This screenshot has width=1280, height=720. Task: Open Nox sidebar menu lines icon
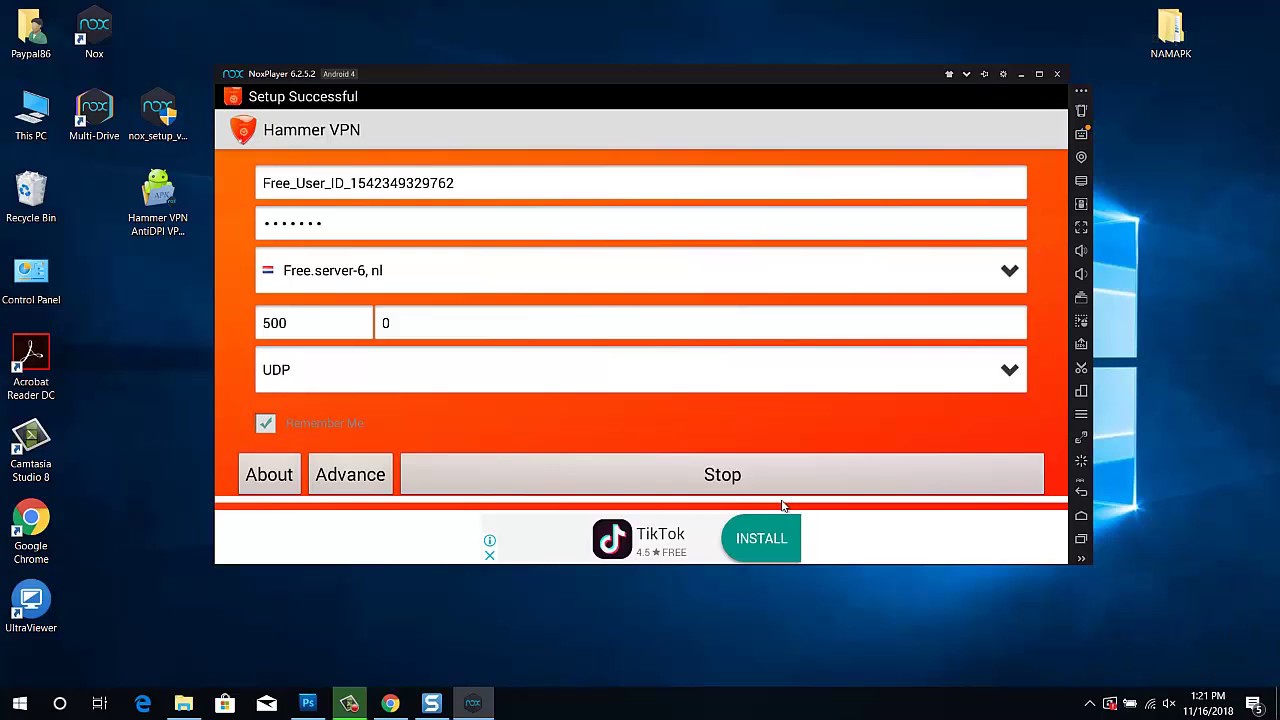coord(1081,414)
